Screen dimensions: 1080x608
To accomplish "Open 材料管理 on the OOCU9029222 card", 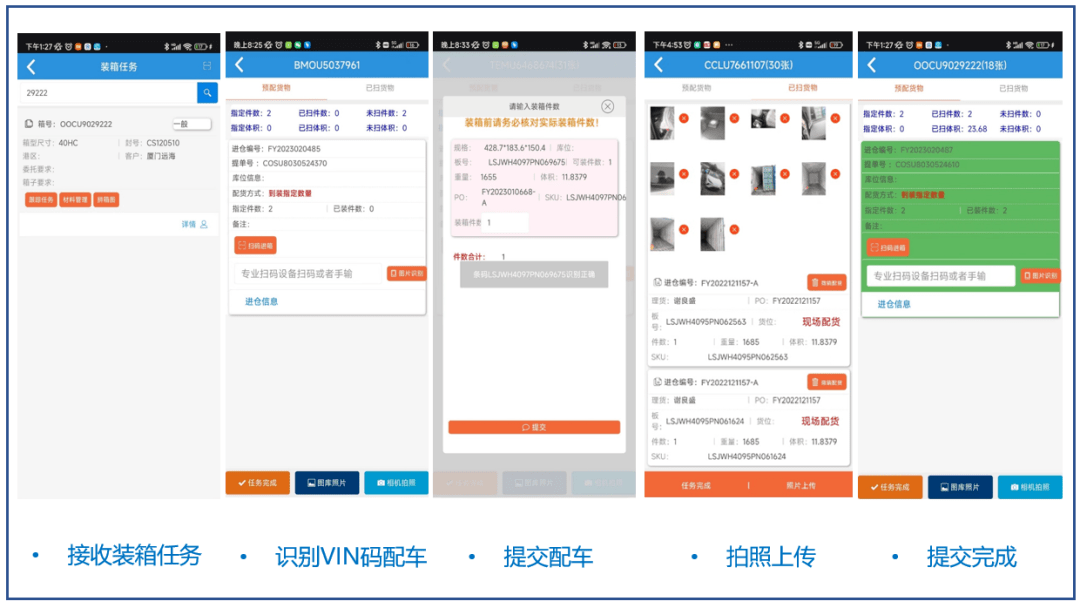I will click(x=75, y=200).
